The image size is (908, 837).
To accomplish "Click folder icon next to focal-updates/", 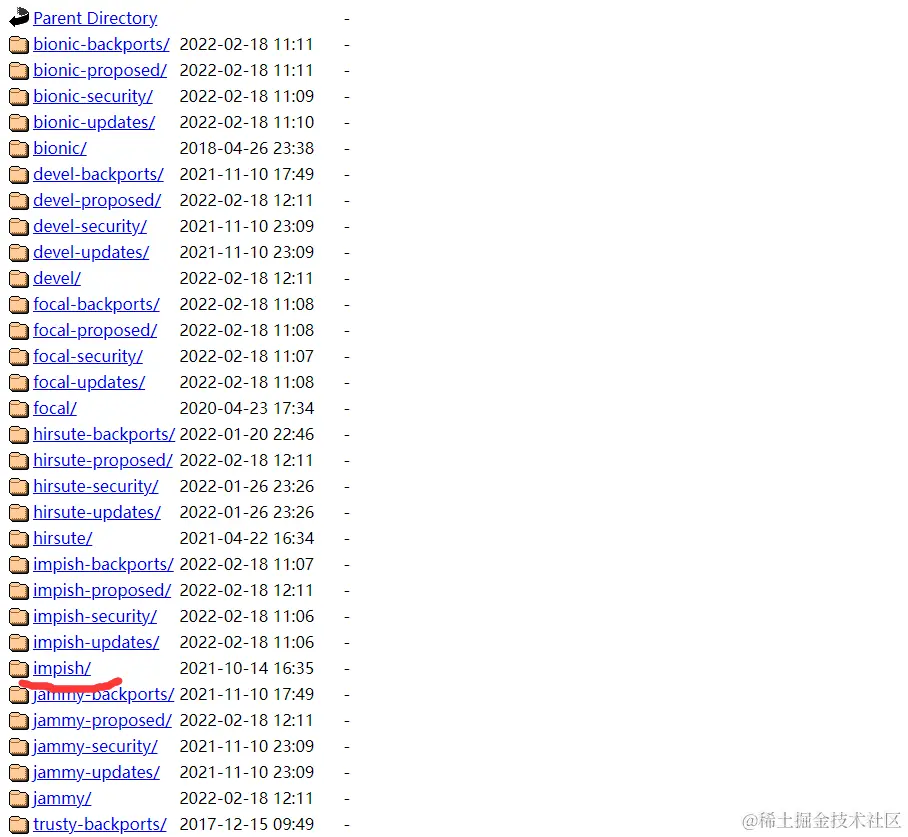I will coord(19,383).
